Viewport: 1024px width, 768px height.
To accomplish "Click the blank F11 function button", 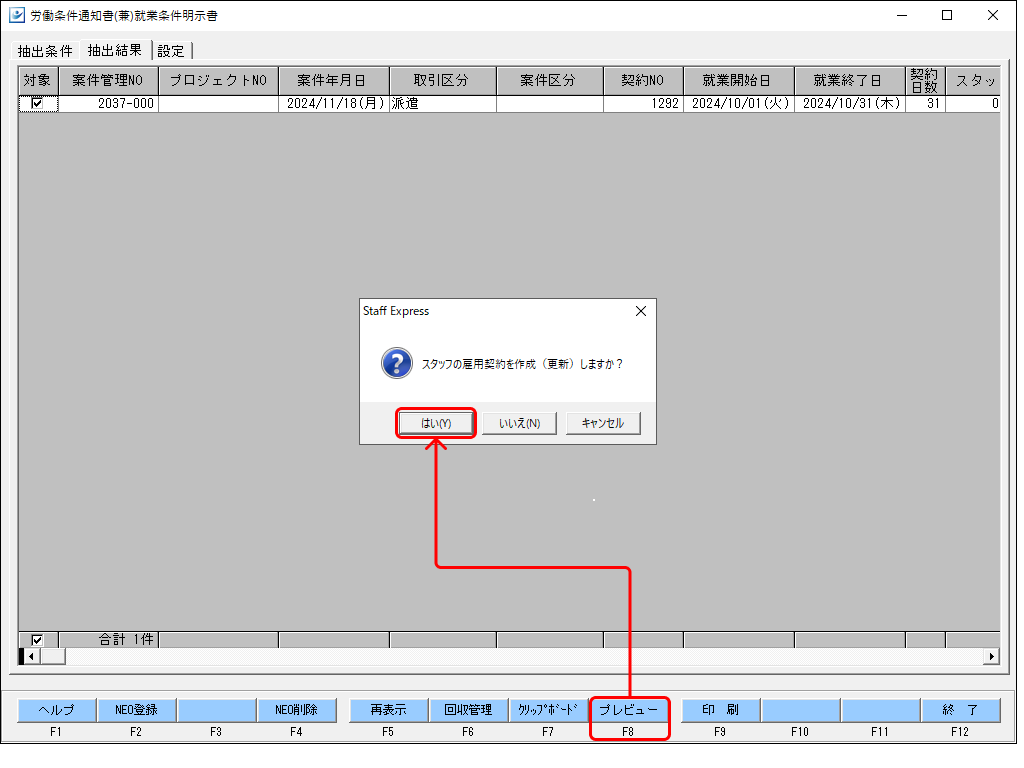I will (880, 710).
